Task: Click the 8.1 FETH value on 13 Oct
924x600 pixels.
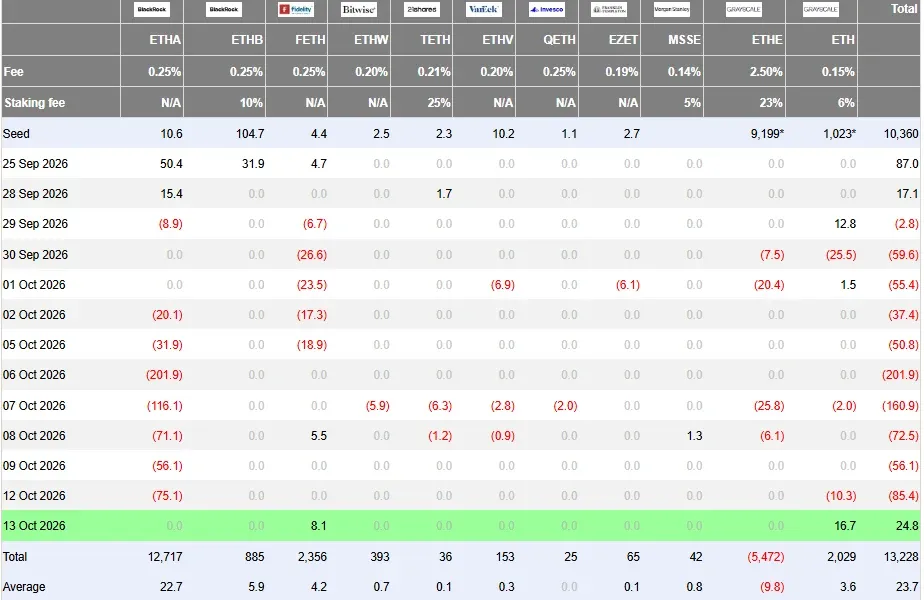Action: pos(319,526)
